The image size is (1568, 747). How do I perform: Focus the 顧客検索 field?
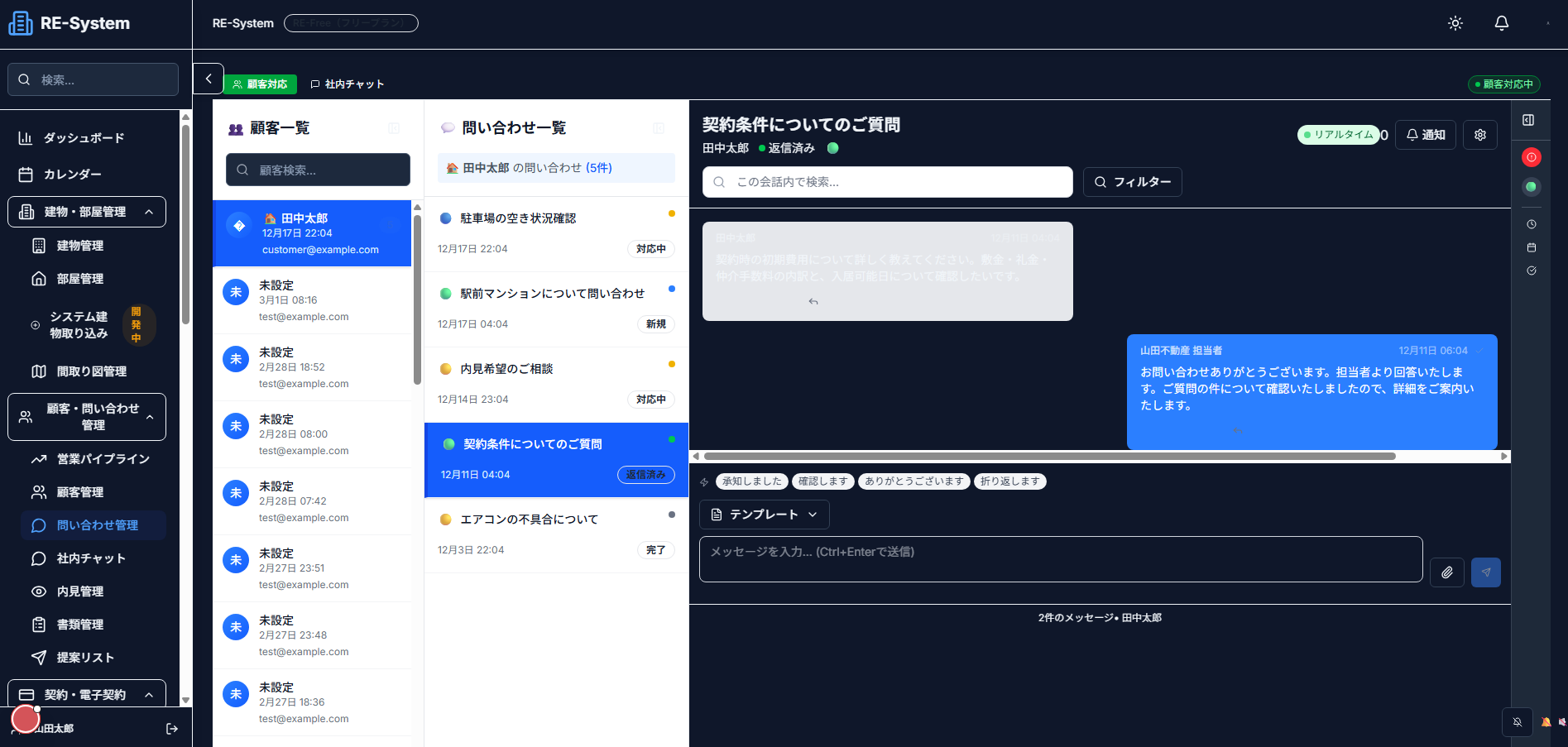tap(319, 170)
